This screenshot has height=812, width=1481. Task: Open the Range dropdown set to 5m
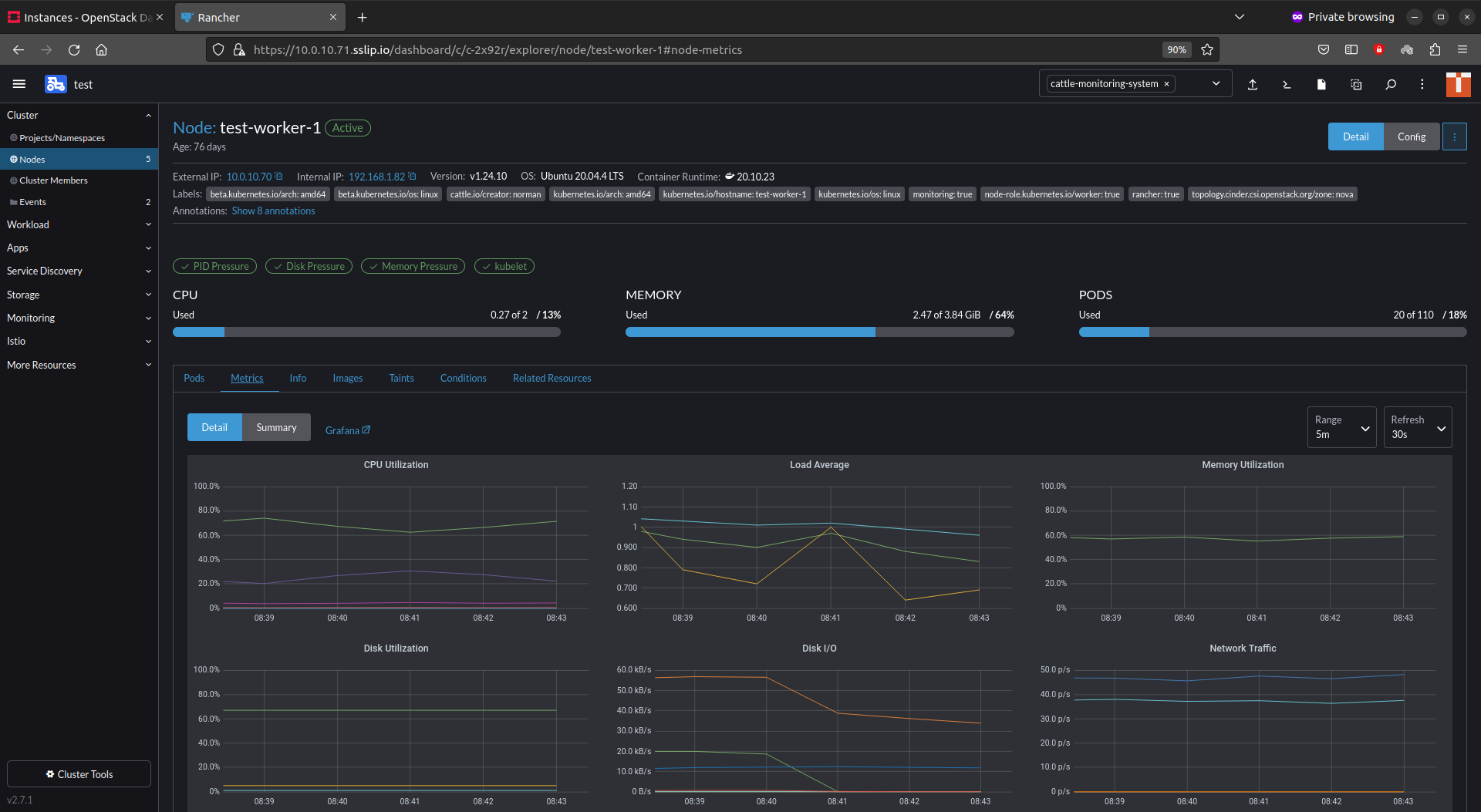coord(1341,427)
